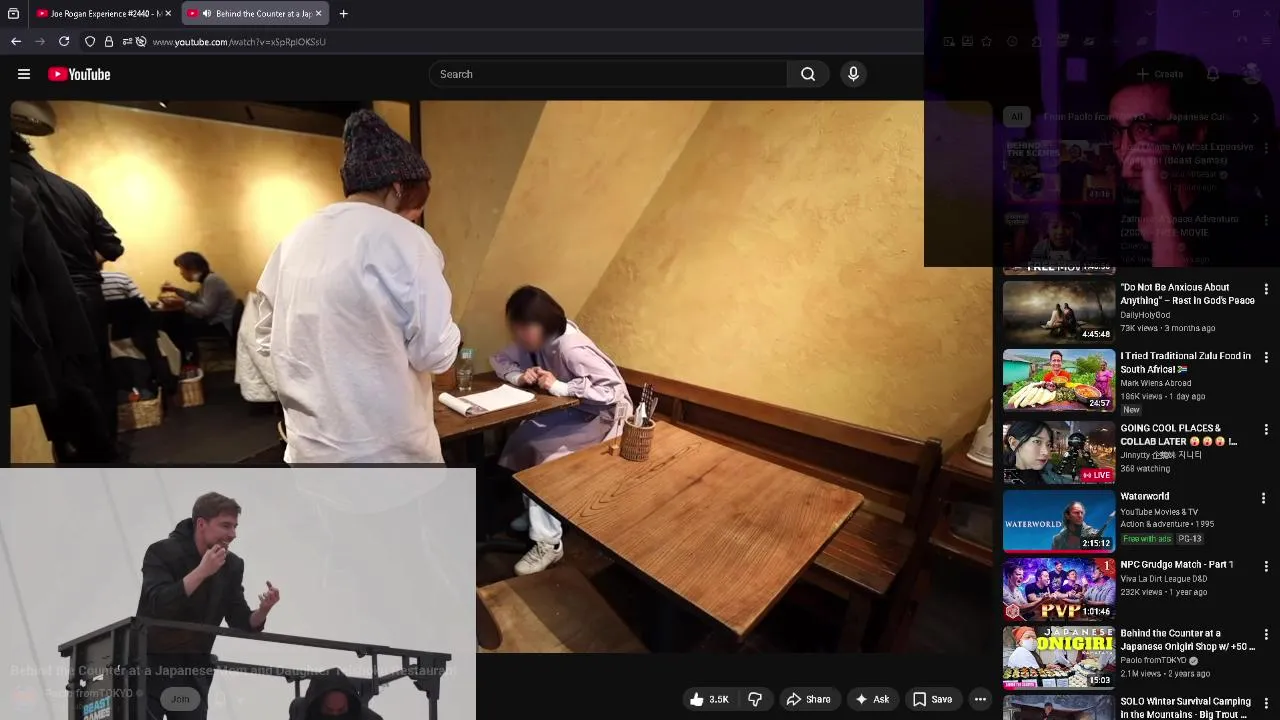1280x720 pixels.
Task: Open Zulu Food video thumbnail
Action: point(1059,380)
